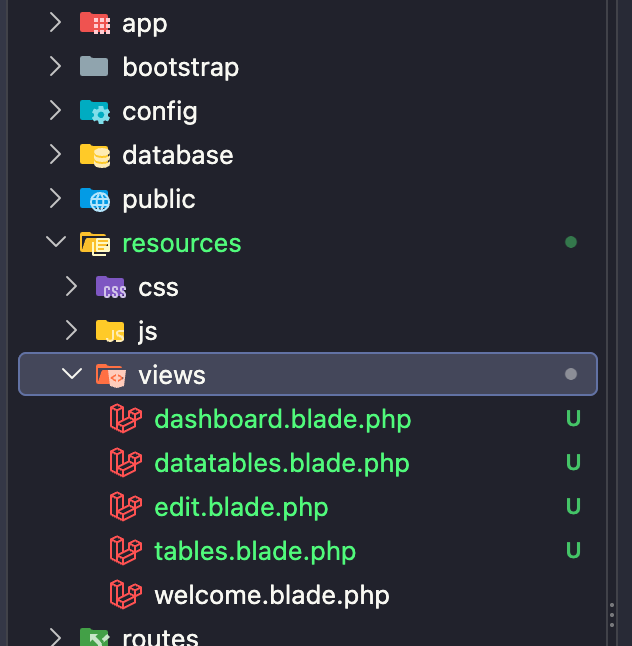Click gray status dot on views row
632x646 pixels.
[x=571, y=374]
